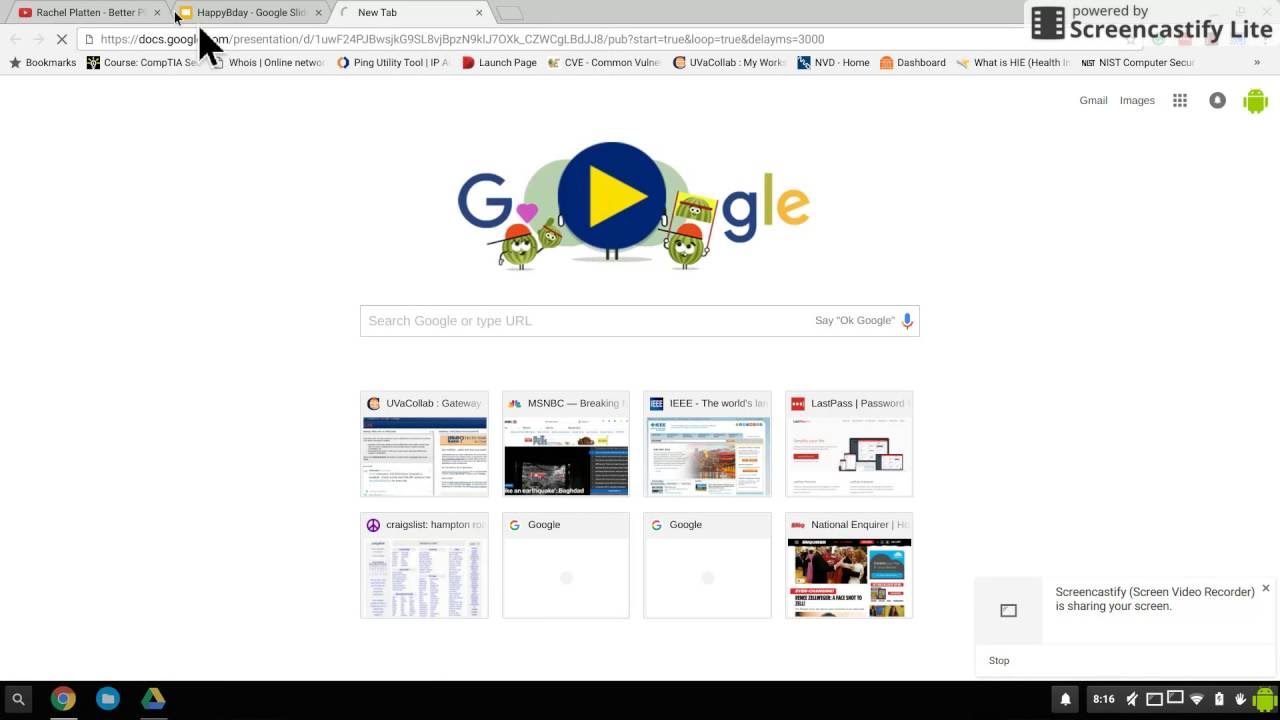
Task: Open the launcher search icon on shelf
Action: (x=18, y=699)
